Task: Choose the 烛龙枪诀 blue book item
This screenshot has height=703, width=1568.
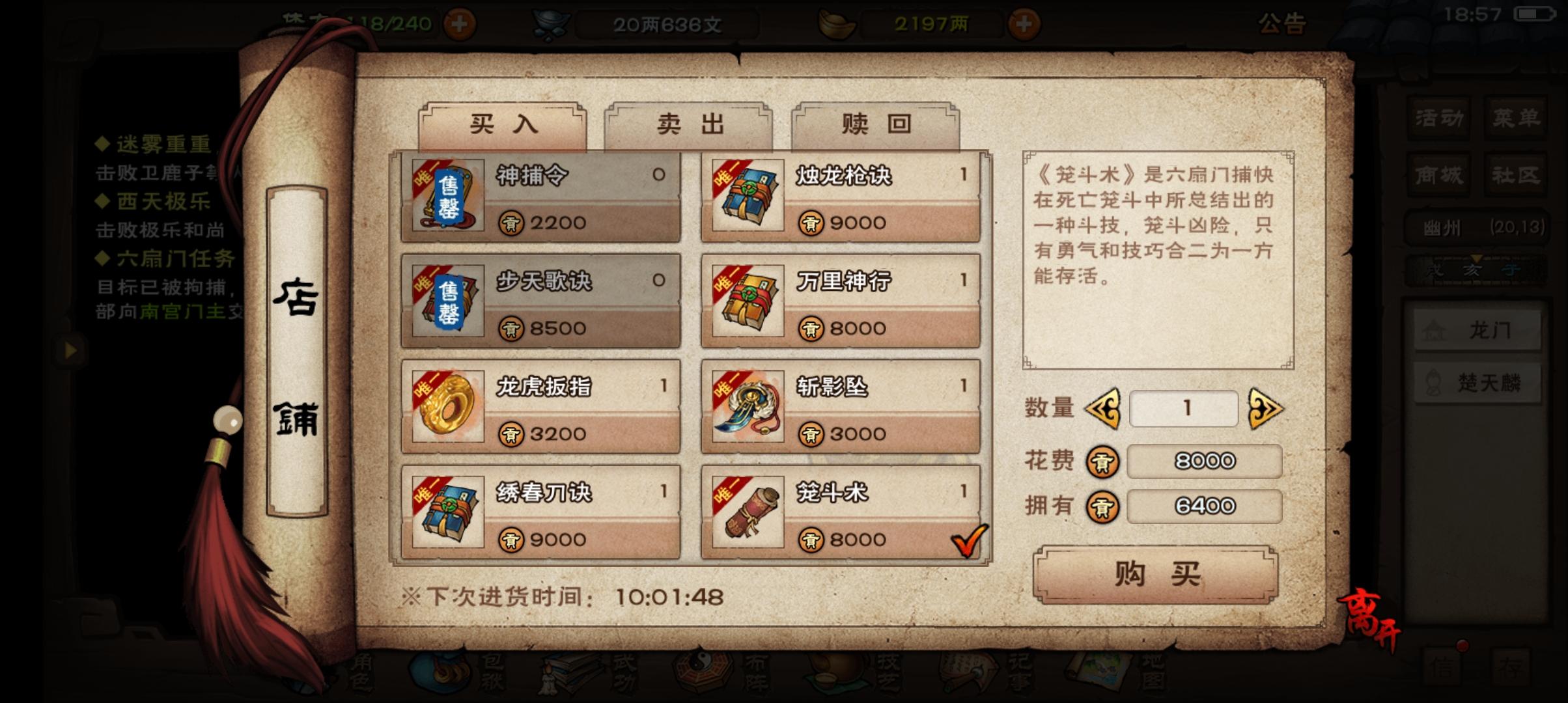Action: pos(840,197)
